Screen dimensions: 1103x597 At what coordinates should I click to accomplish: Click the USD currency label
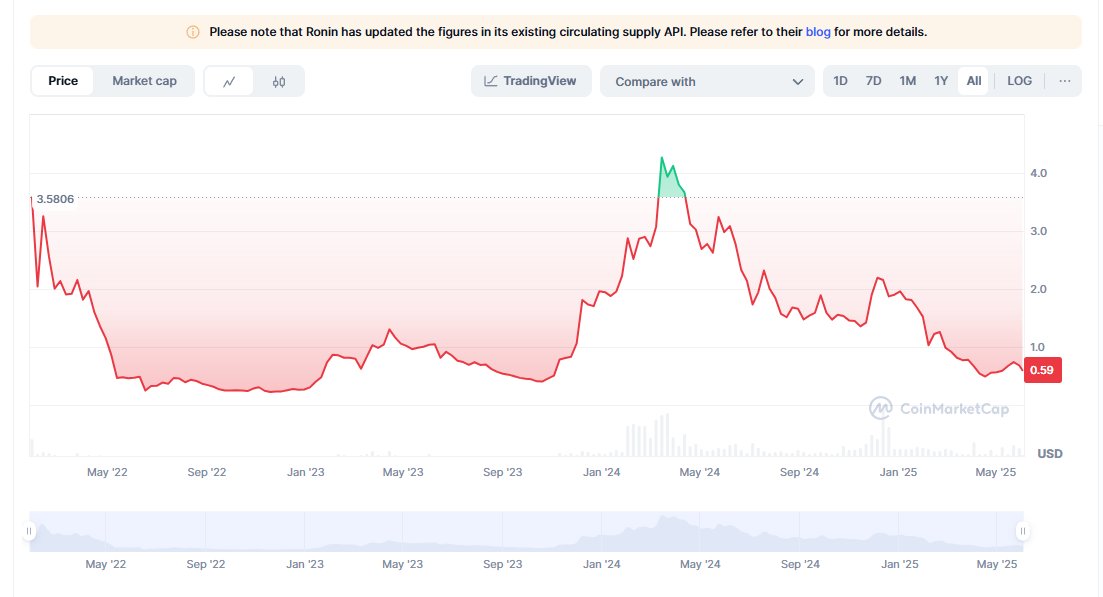point(1050,454)
